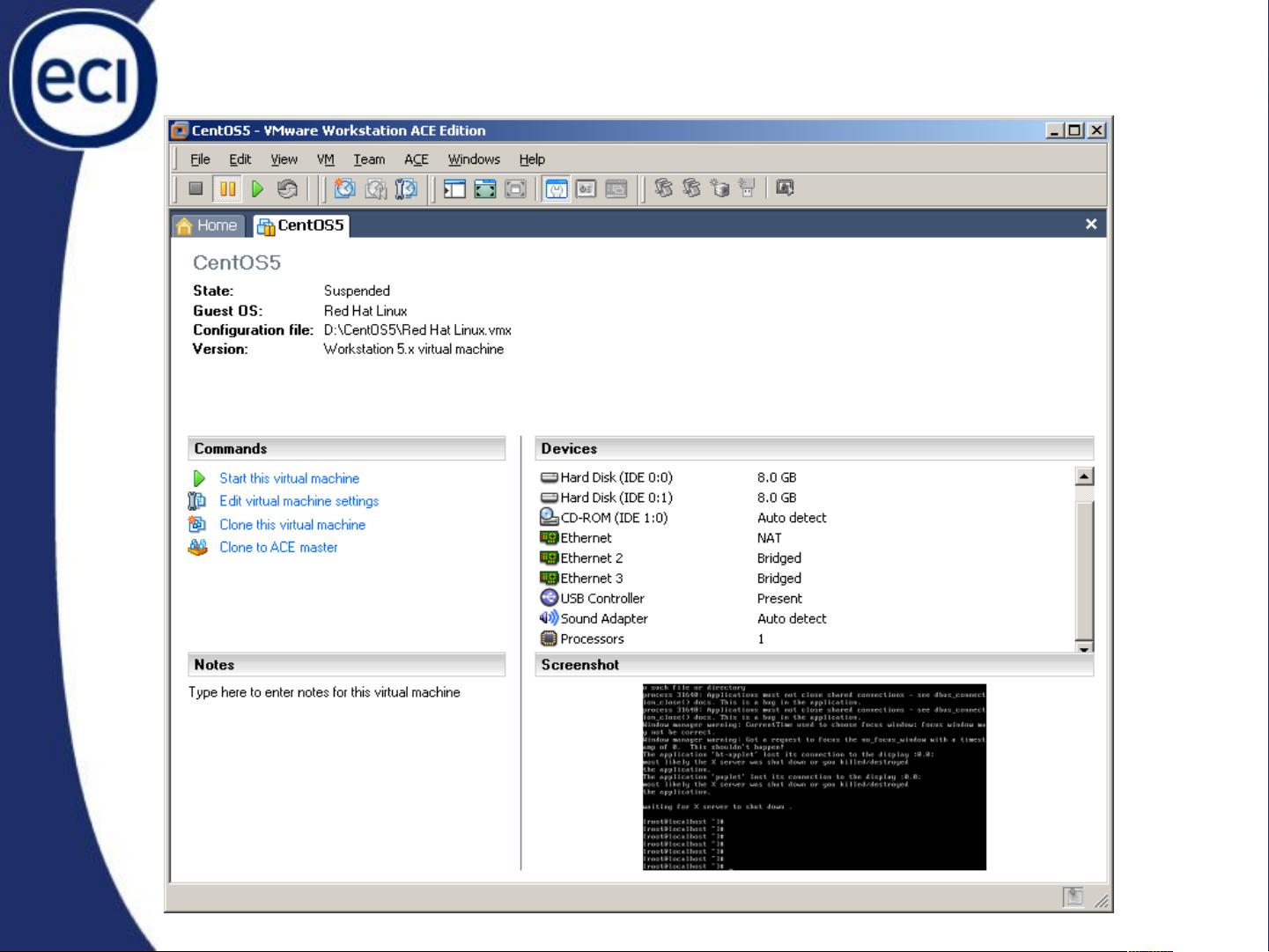Screen dimensions: 1269x952
Task: Select the Summary view toolbar icon
Action: tap(557, 188)
